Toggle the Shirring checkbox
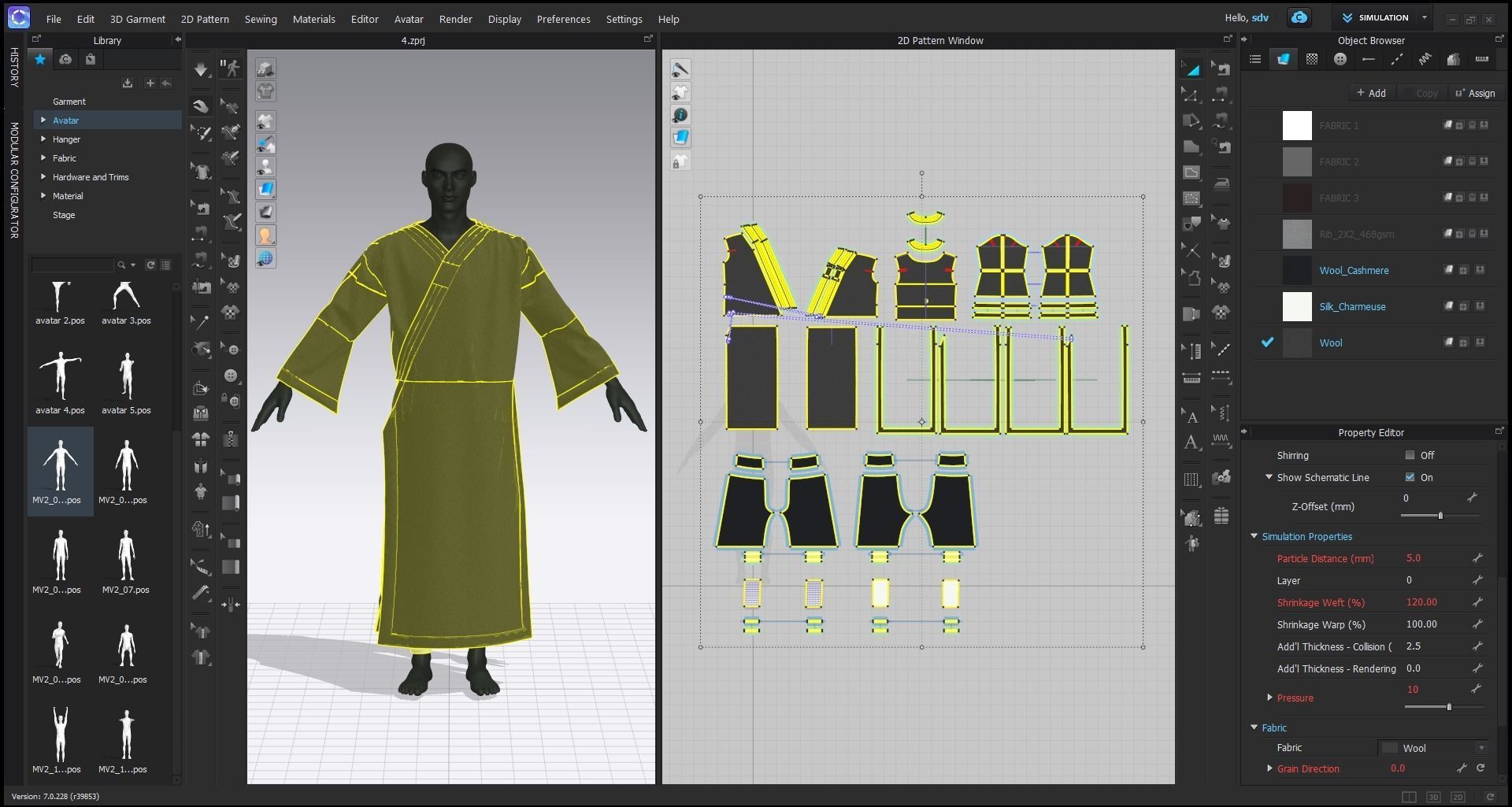1512x807 pixels. [1410, 455]
